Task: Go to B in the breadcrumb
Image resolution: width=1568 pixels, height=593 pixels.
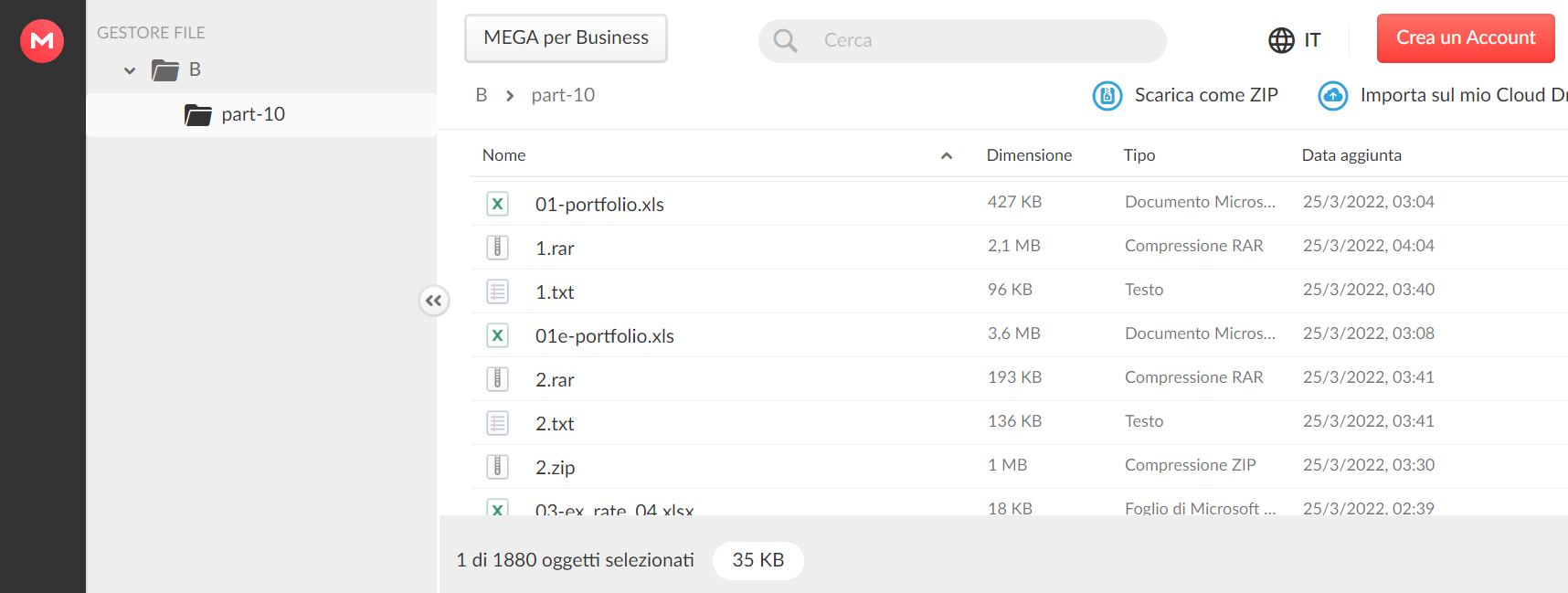Action: pos(482,95)
